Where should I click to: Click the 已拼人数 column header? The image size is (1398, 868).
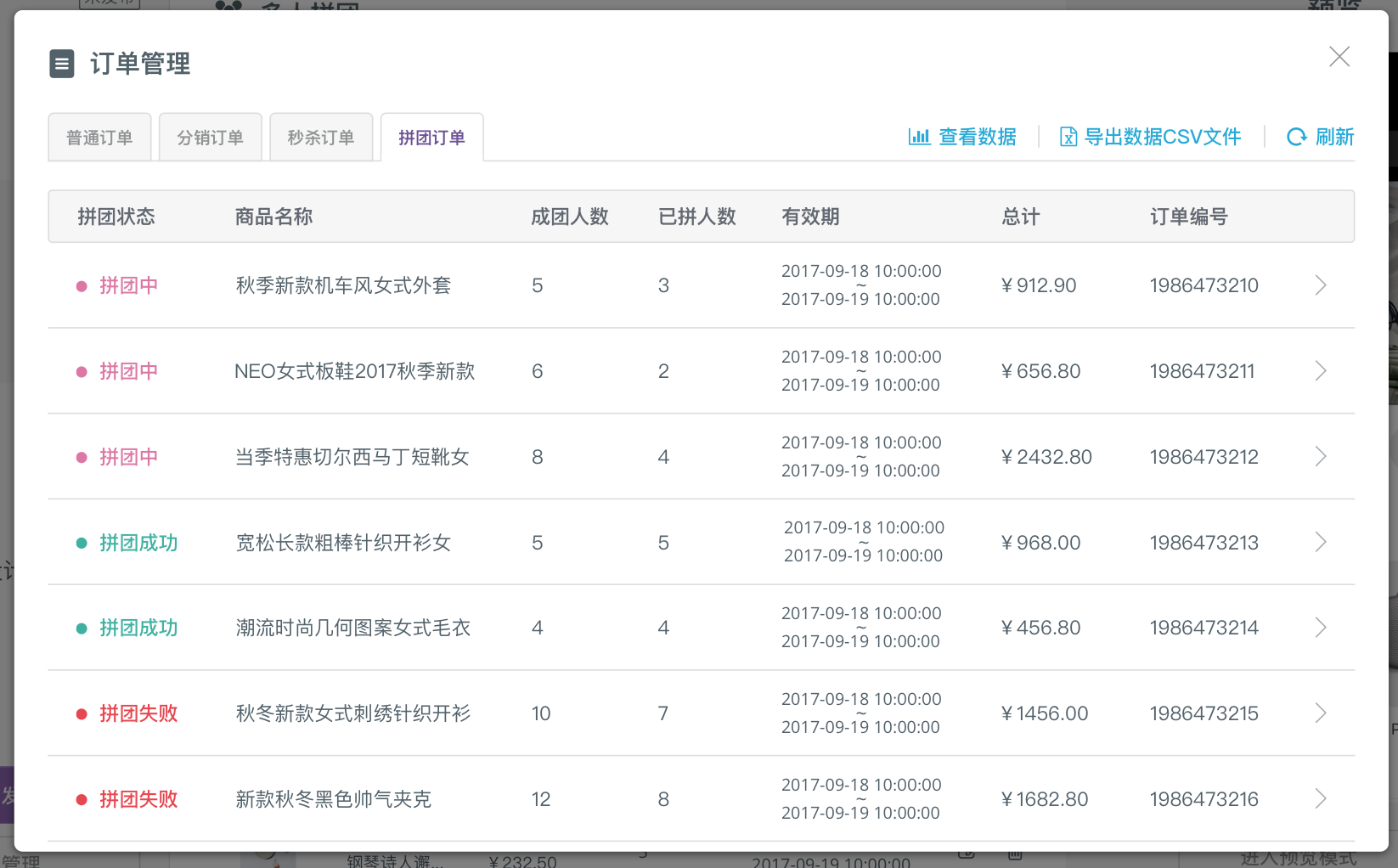coord(697,217)
